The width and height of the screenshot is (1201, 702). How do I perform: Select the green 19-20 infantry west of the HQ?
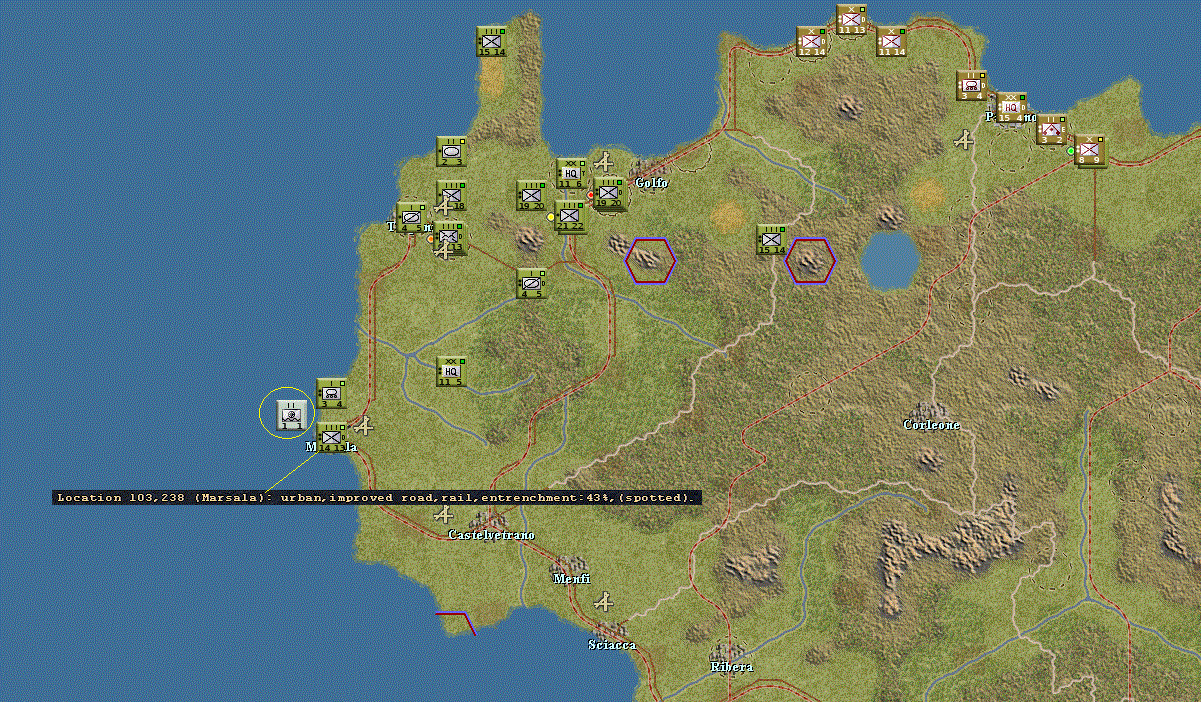coord(531,195)
